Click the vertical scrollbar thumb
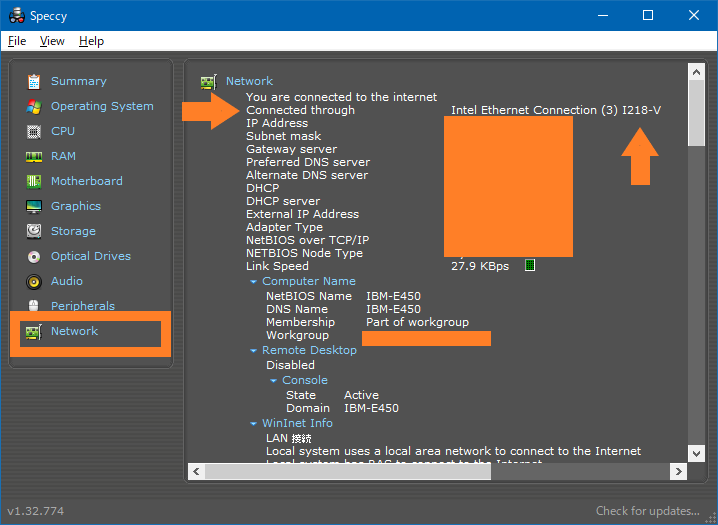The height and width of the screenshot is (525, 718). (x=696, y=113)
